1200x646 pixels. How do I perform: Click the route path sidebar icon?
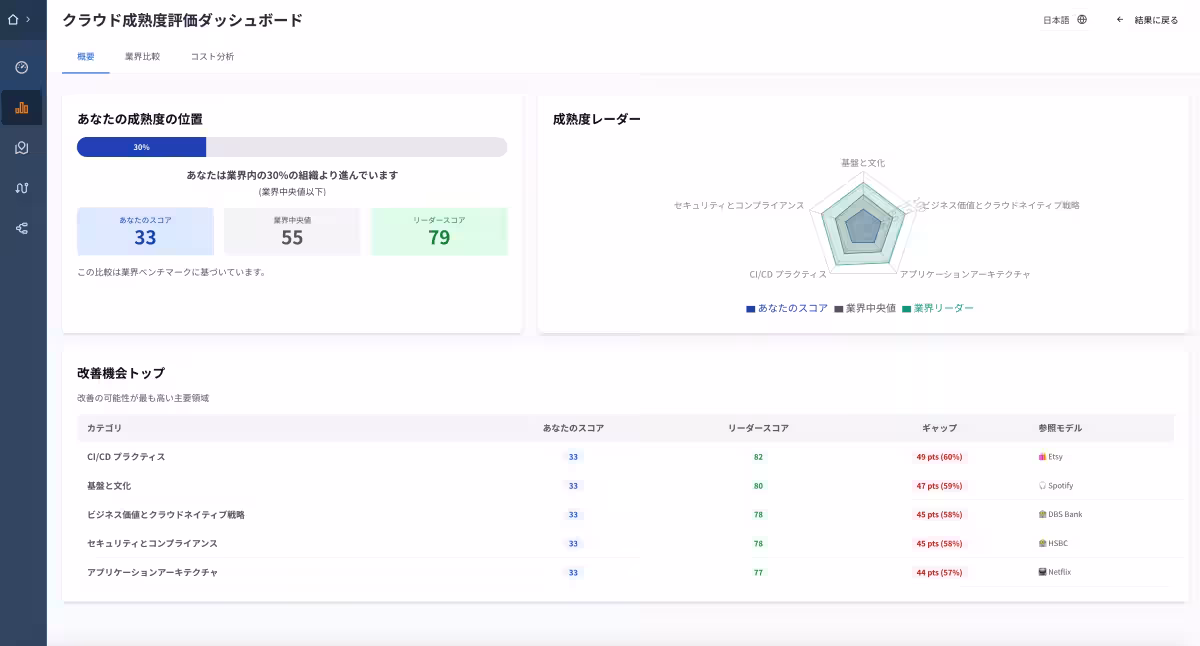point(22,188)
